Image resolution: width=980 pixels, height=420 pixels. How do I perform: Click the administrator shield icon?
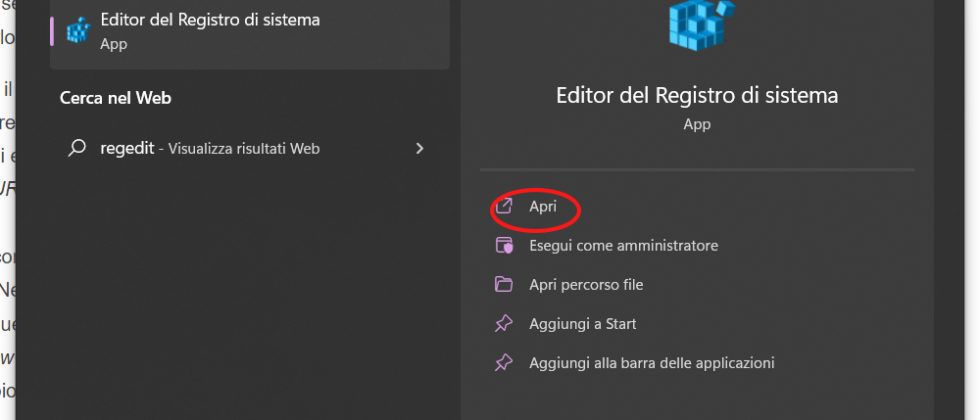click(x=505, y=245)
